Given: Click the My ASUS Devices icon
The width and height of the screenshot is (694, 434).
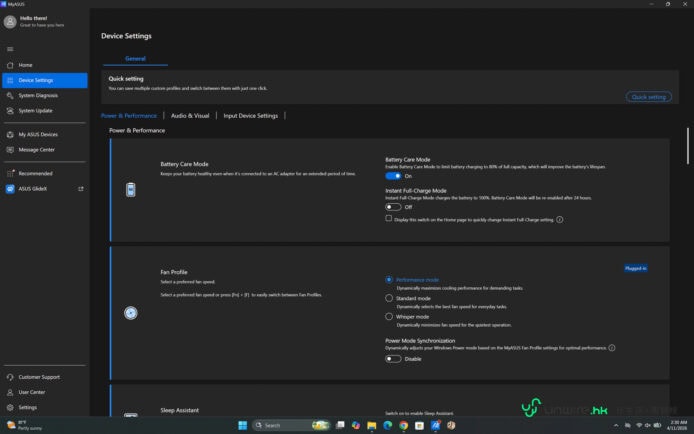Looking at the screenshot, I should pyautogui.click(x=10, y=134).
